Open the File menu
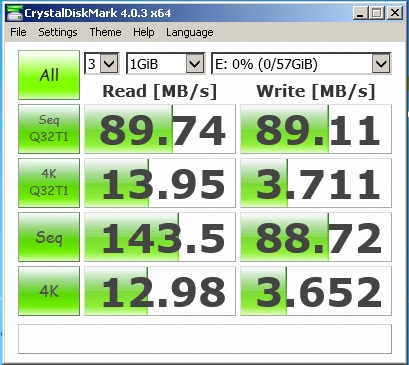Viewport: 409px width, 365px height. click(x=18, y=32)
